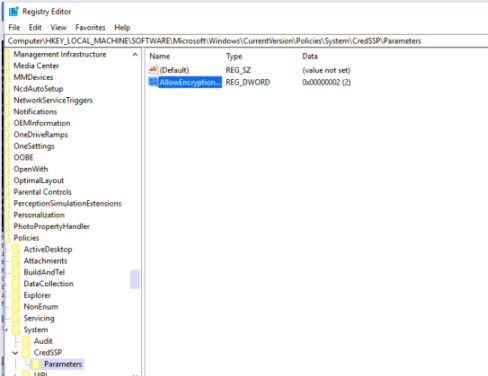The image size is (488, 376).
Task: Select the AllowEncryption DWORD value icon
Action: coord(153,82)
